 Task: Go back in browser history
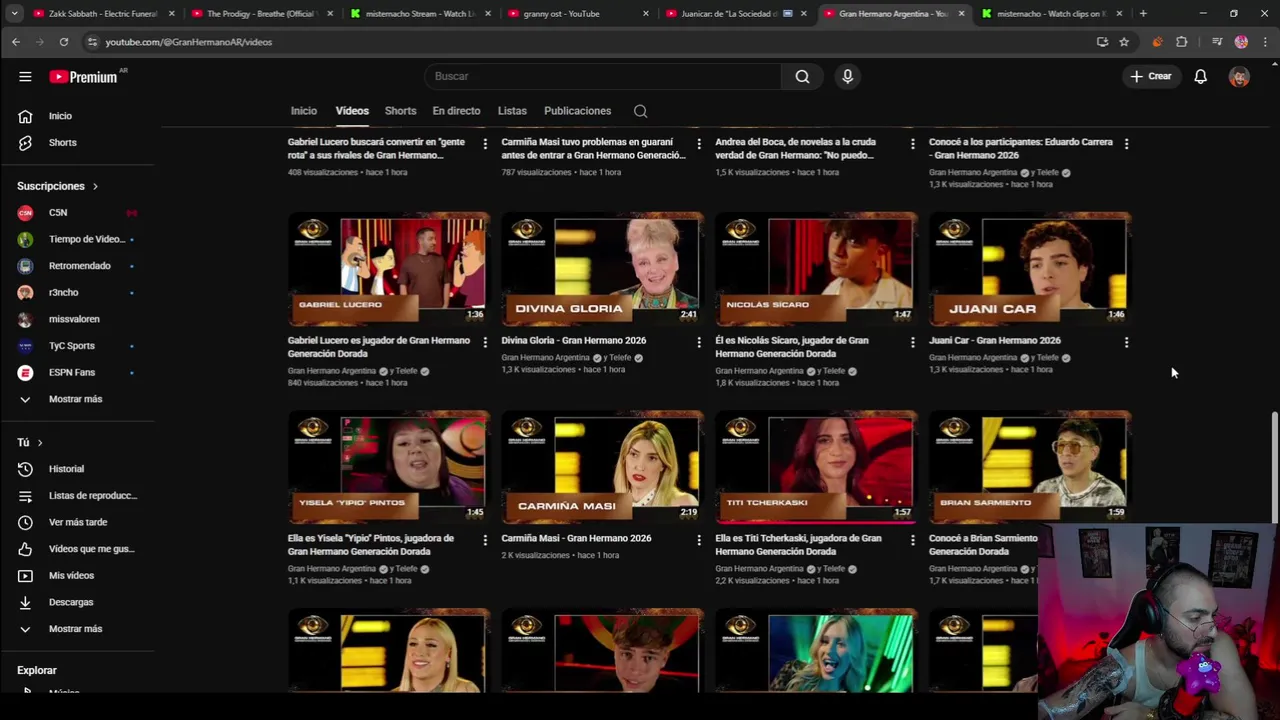16,42
